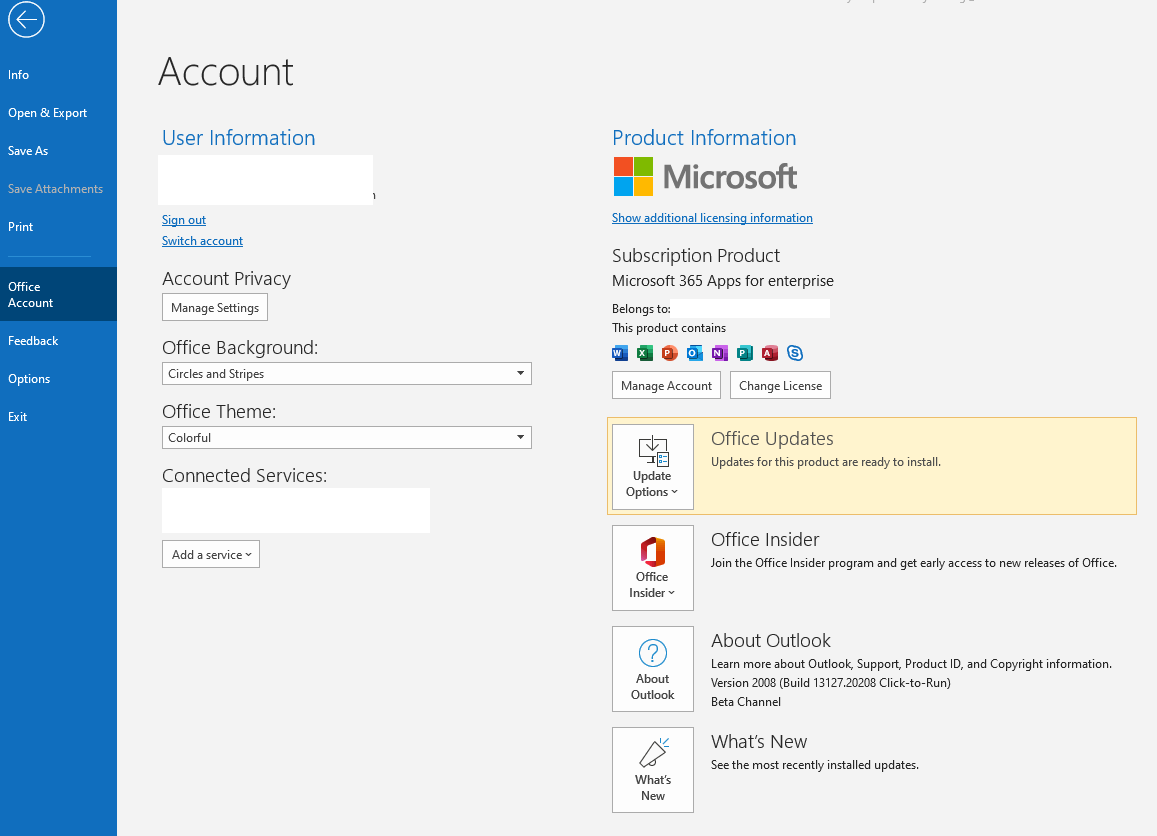1157x836 pixels.
Task: Click the PowerPoint icon
Action: tap(669, 353)
